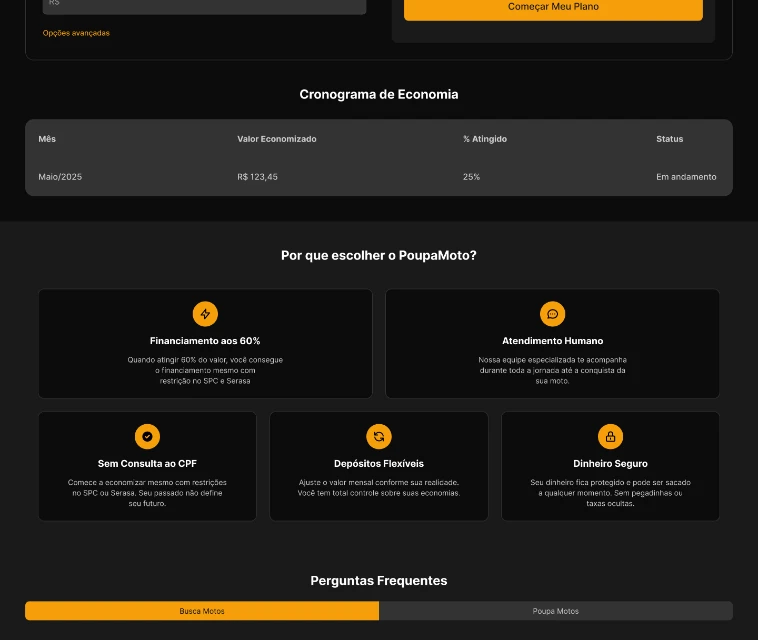The image size is (758, 640).
Task: Open the Opções avançadas link
Action: pyautogui.click(x=76, y=33)
